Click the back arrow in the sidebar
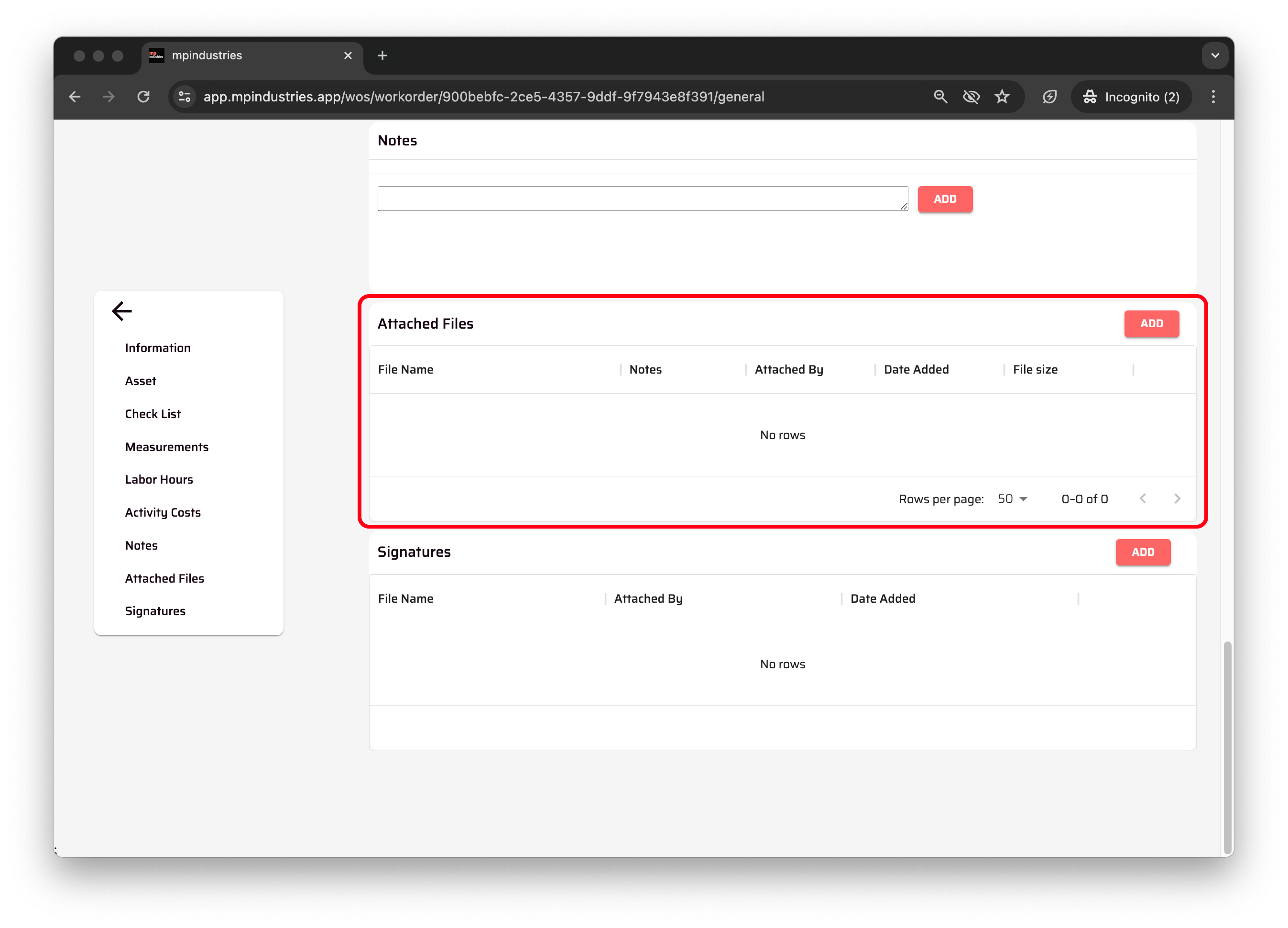This screenshot has height=928, width=1288. point(121,311)
